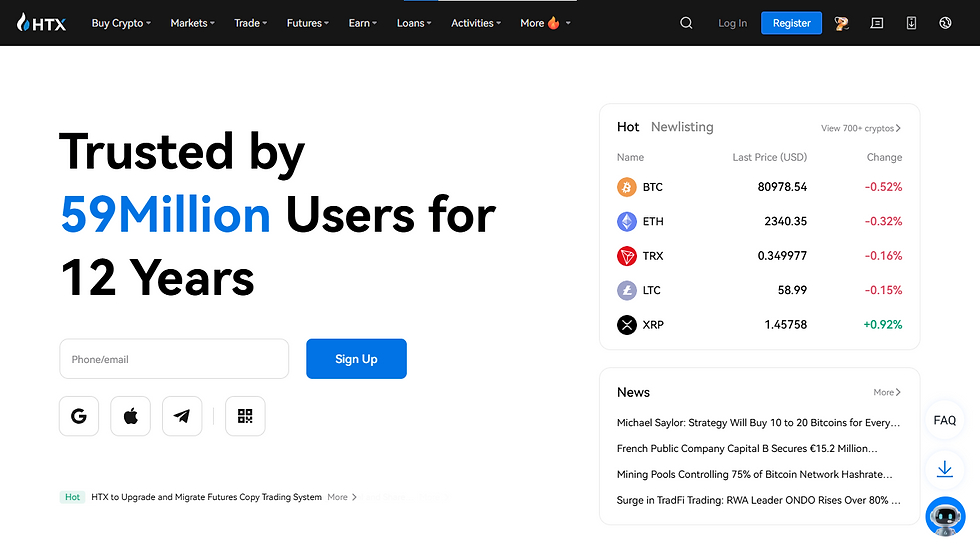
Task: Open the floating FAQ button
Action: tap(945, 420)
